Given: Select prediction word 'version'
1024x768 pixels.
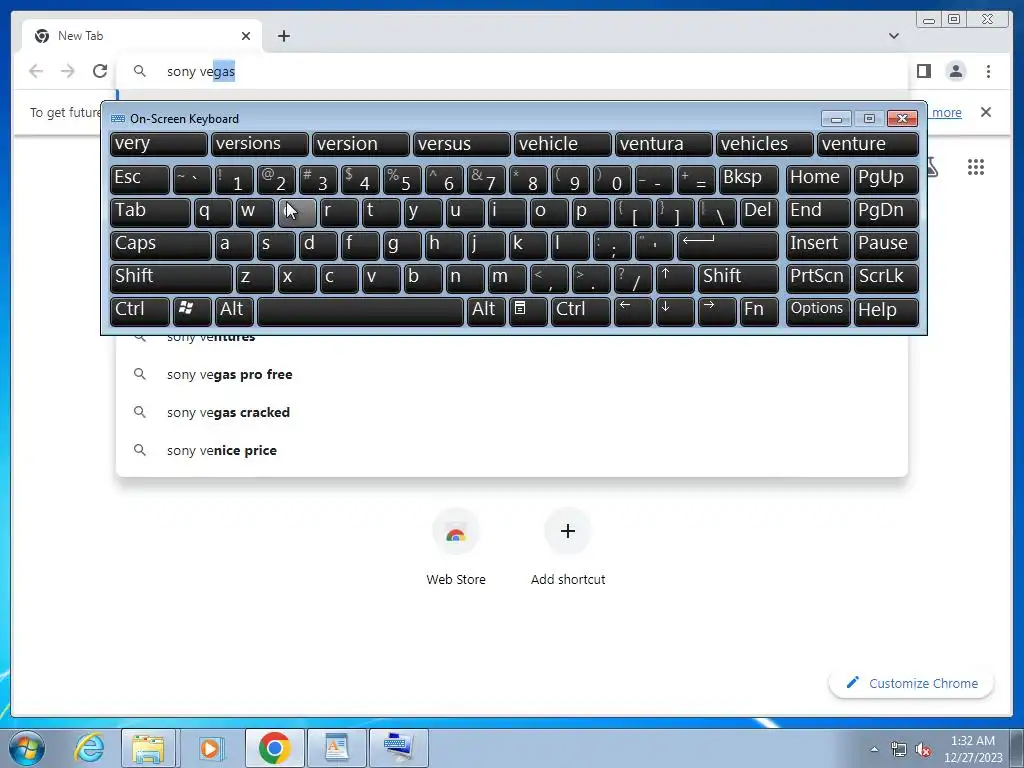Looking at the screenshot, I should tap(360, 144).
